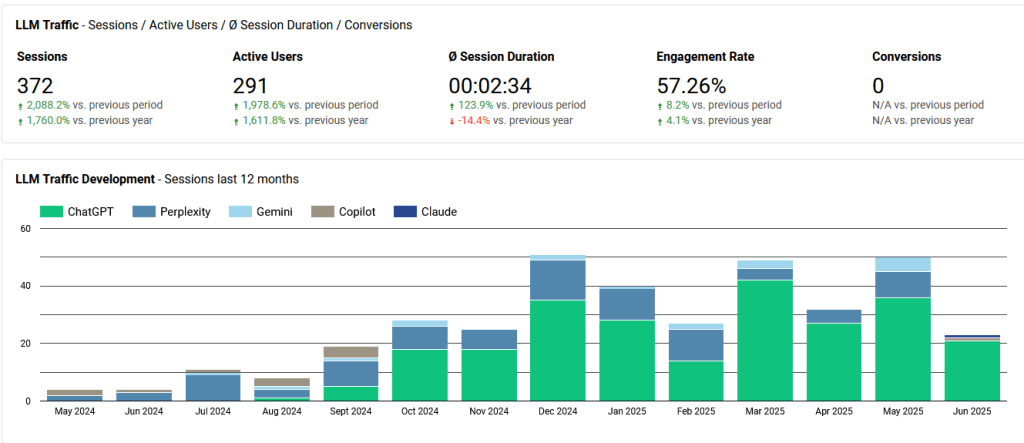Click the green arrow next to 1,611.8%

pyautogui.click(x=236, y=121)
